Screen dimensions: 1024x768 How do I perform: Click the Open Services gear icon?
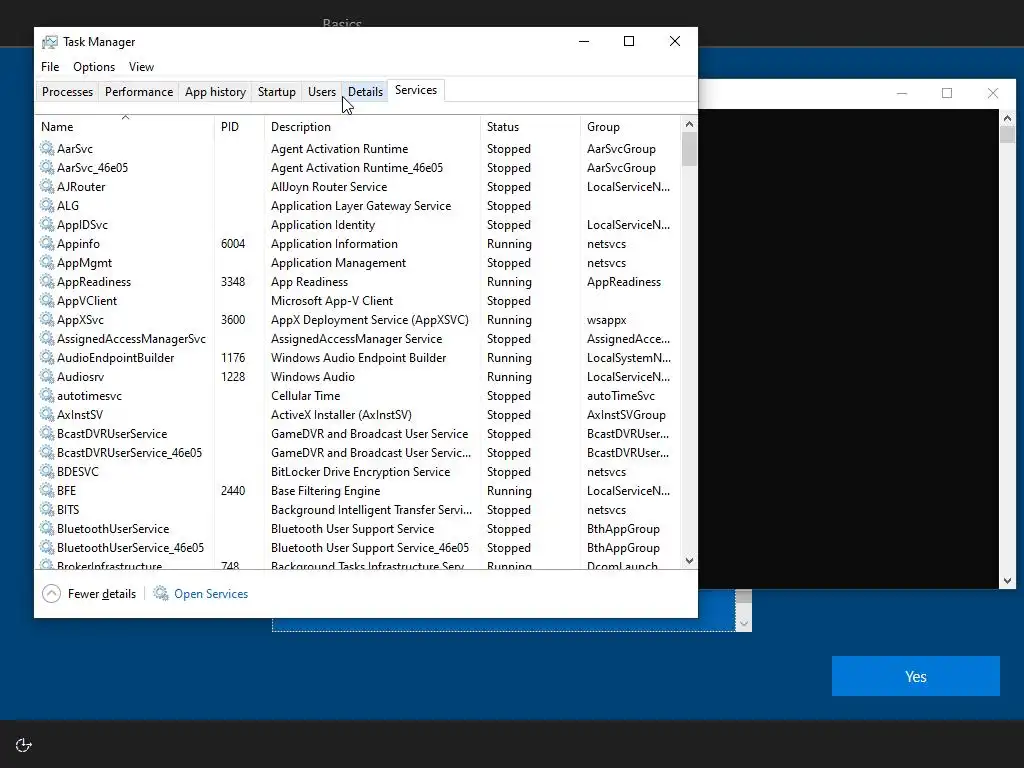[161, 593]
